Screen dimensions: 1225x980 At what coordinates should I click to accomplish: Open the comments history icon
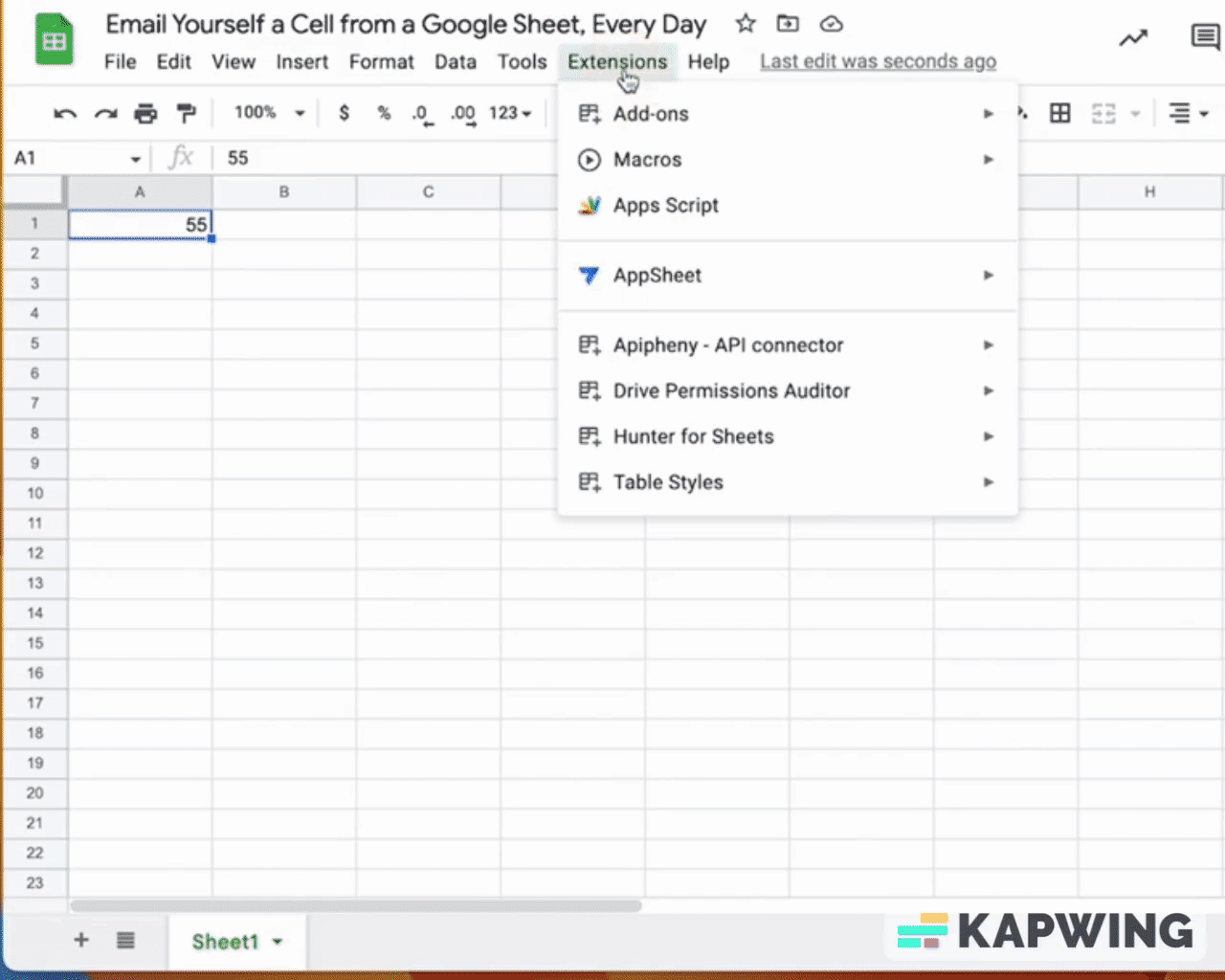tap(1204, 38)
